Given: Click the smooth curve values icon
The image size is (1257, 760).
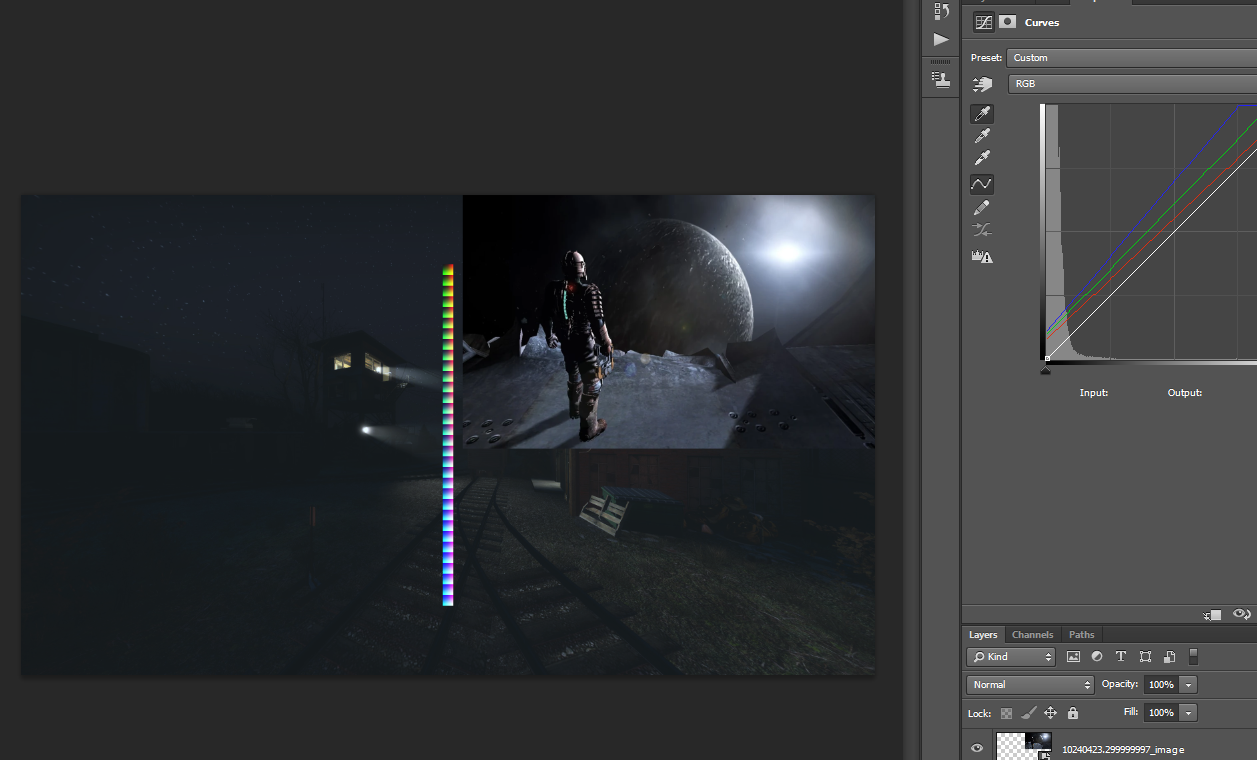Looking at the screenshot, I should point(982,230).
